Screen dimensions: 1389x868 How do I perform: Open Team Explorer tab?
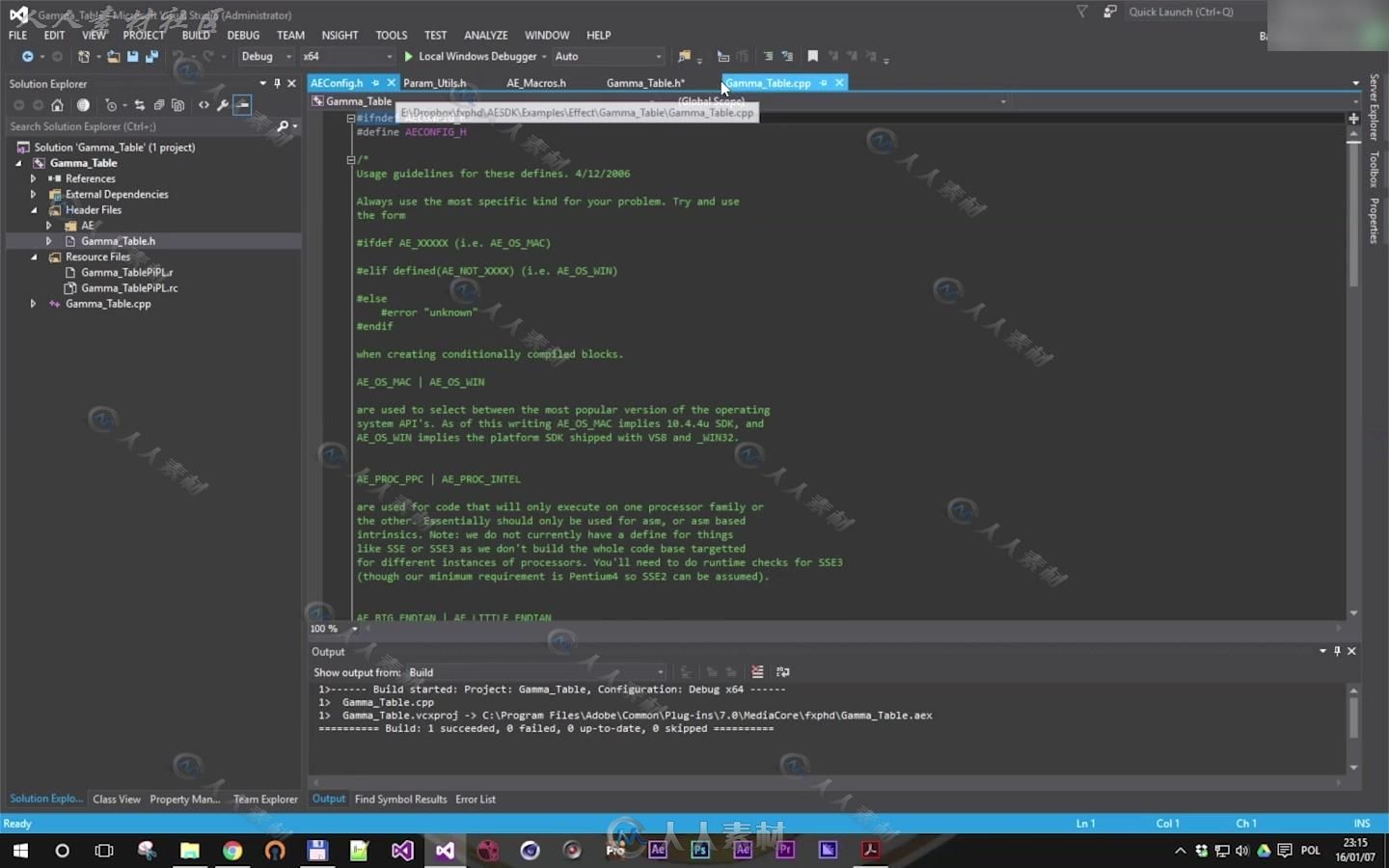265,800
